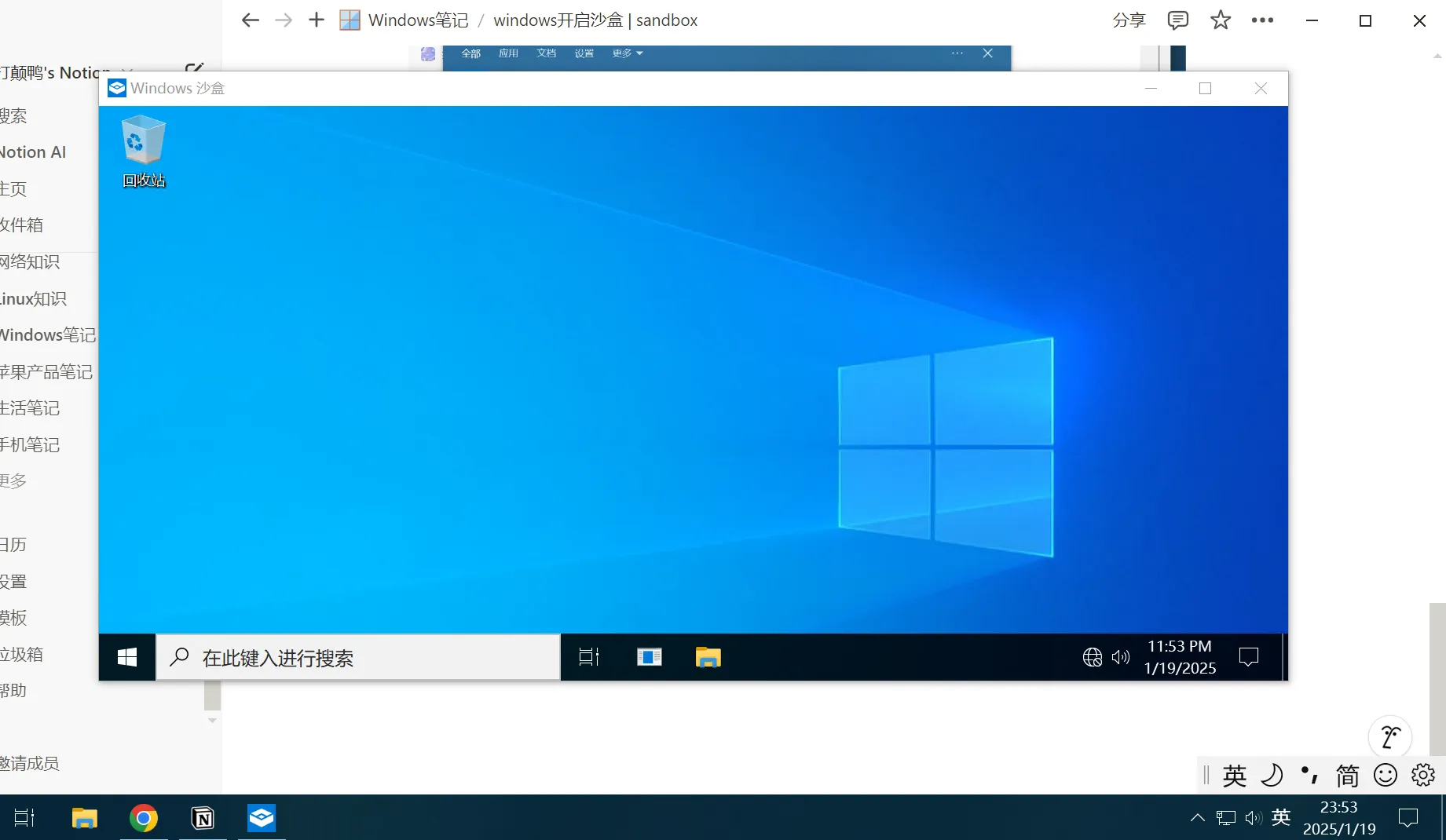Open Notion from the host taskbar

[202, 818]
